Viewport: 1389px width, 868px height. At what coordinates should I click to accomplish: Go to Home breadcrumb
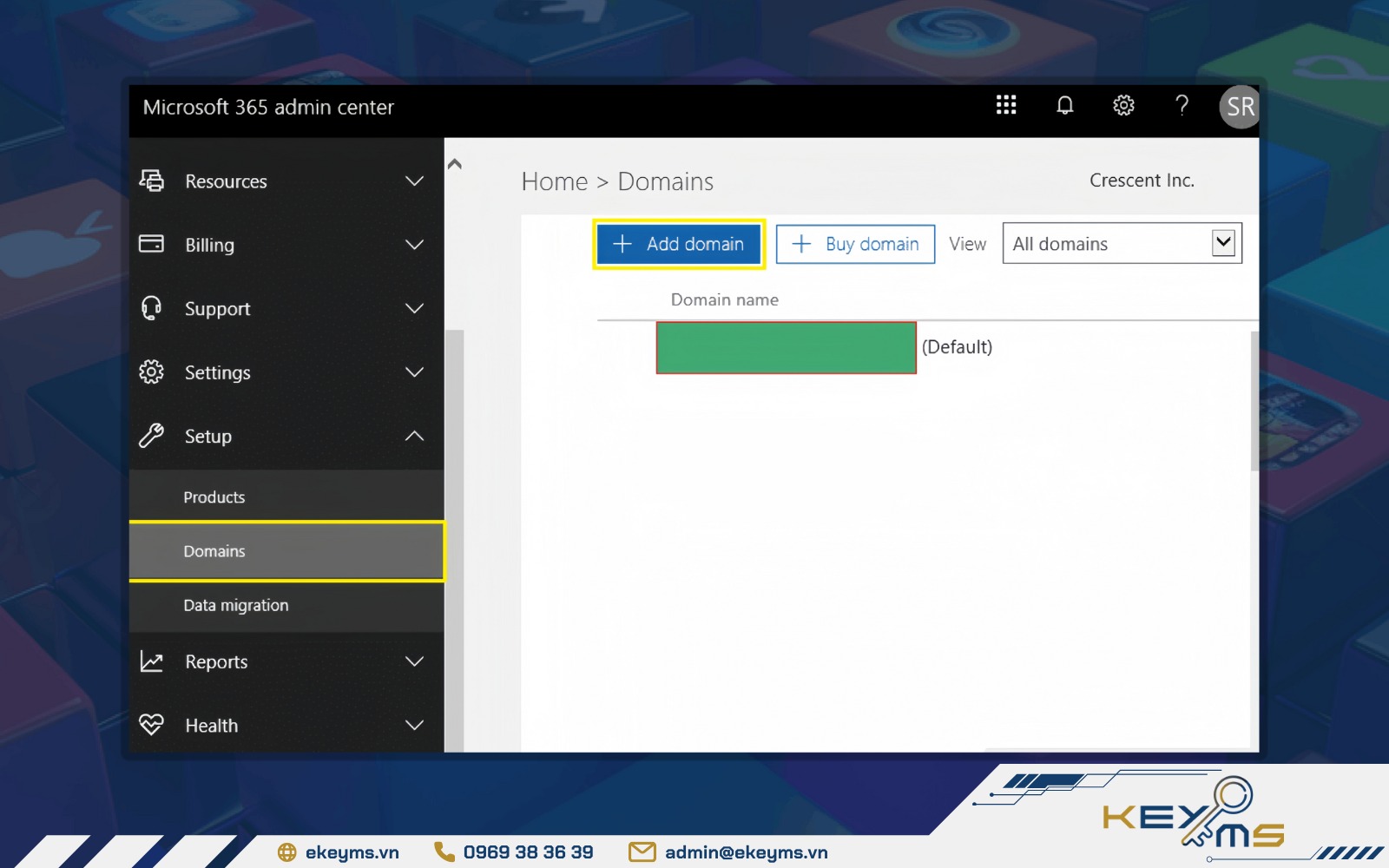(x=554, y=181)
